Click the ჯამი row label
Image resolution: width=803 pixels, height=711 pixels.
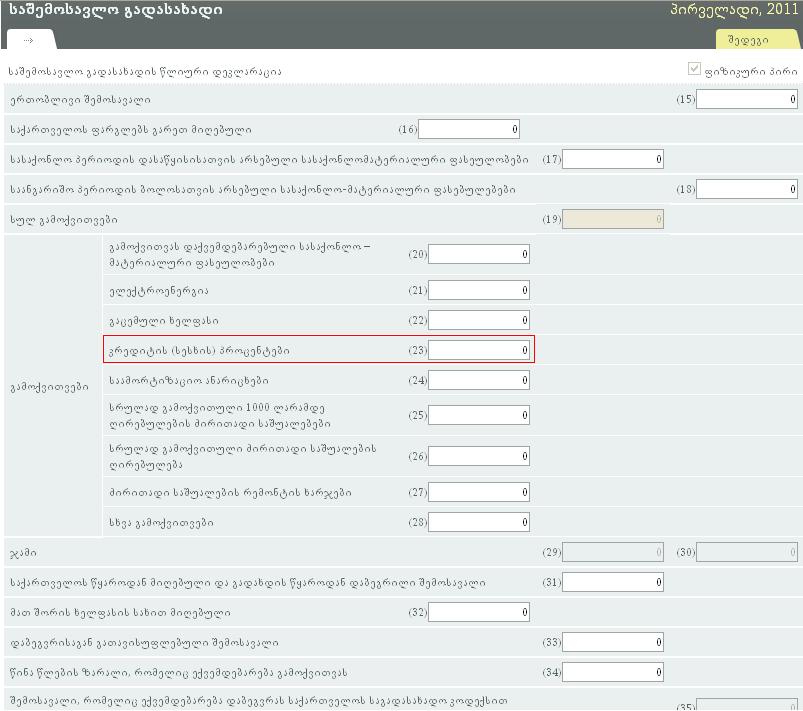click(x=23, y=553)
